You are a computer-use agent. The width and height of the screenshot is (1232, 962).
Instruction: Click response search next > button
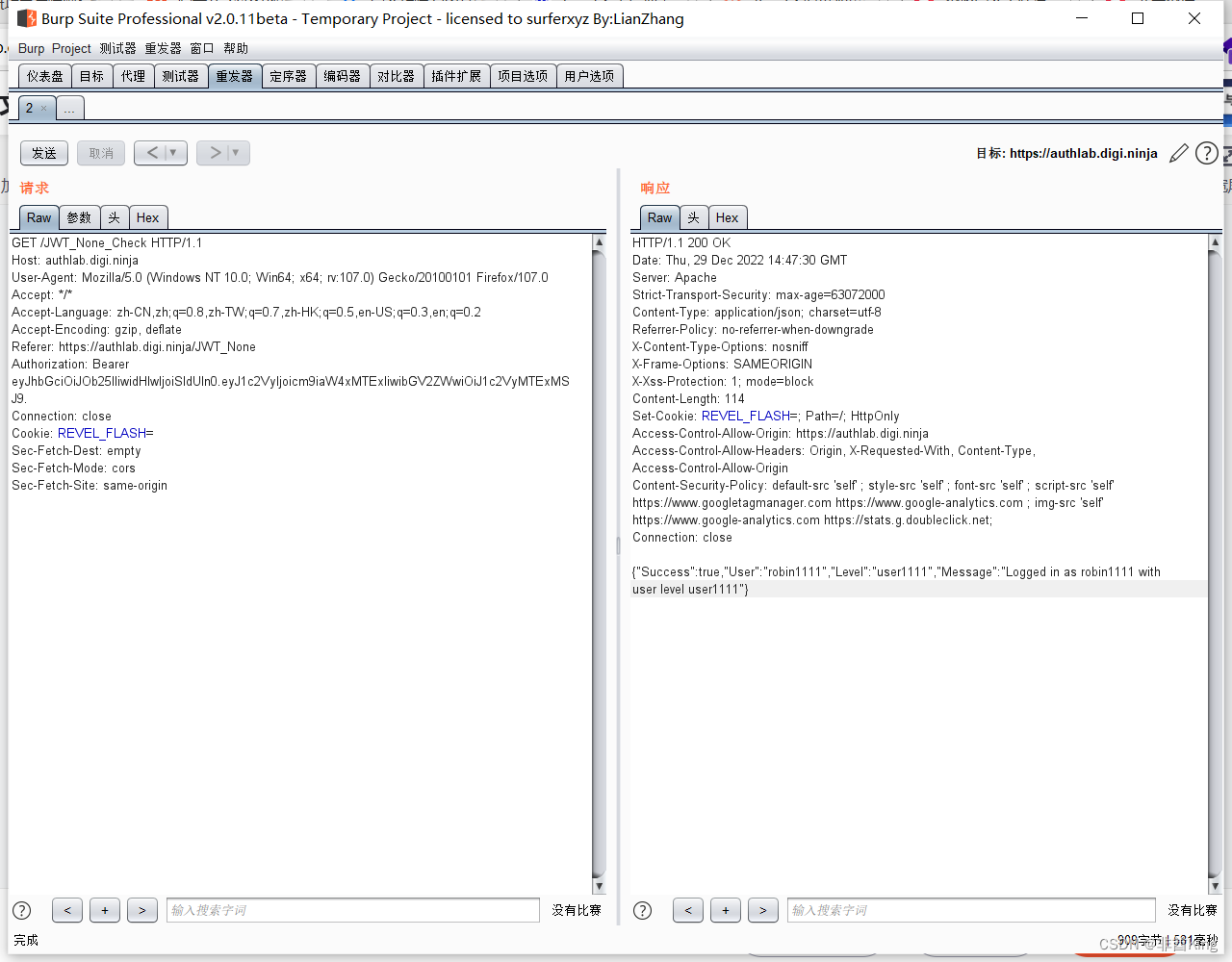click(763, 910)
